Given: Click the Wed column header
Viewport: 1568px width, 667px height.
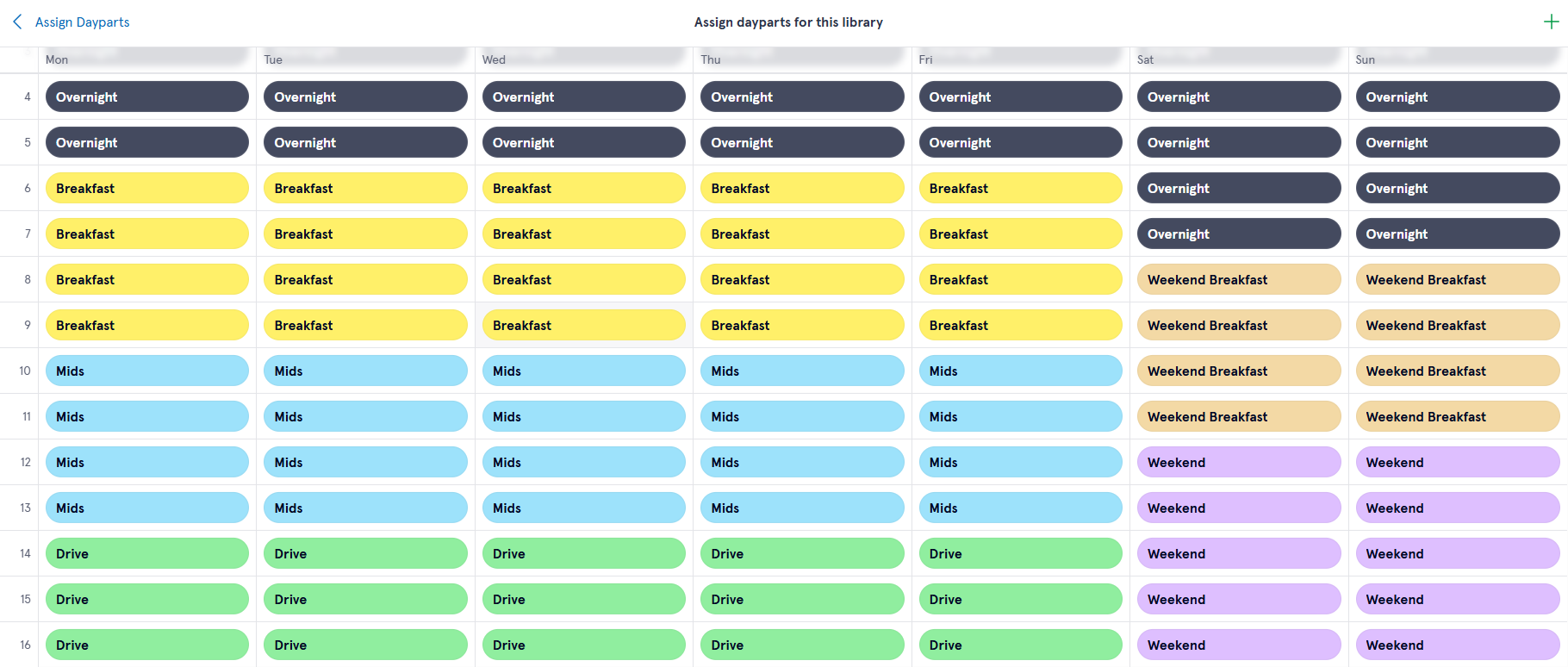Looking at the screenshot, I should [x=494, y=59].
